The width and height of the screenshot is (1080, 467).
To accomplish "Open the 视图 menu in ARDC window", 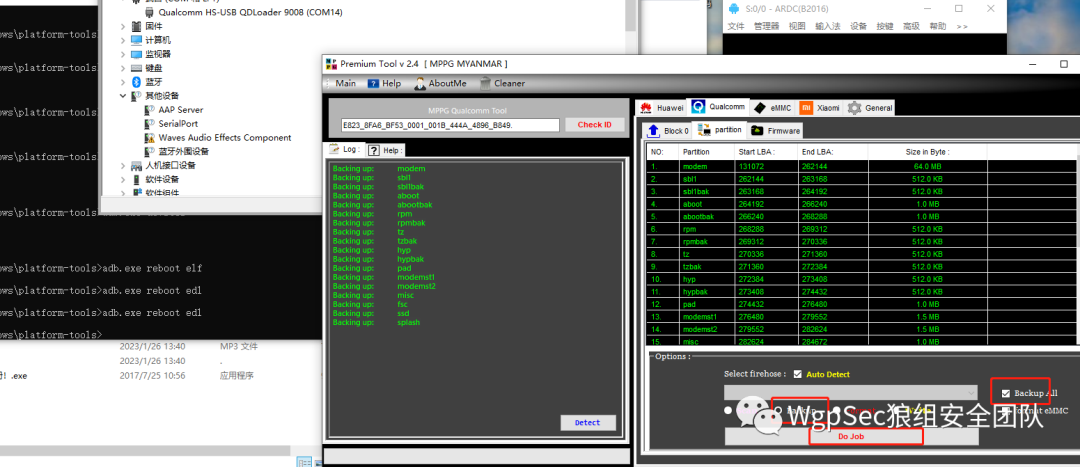I will click(x=797, y=26).
